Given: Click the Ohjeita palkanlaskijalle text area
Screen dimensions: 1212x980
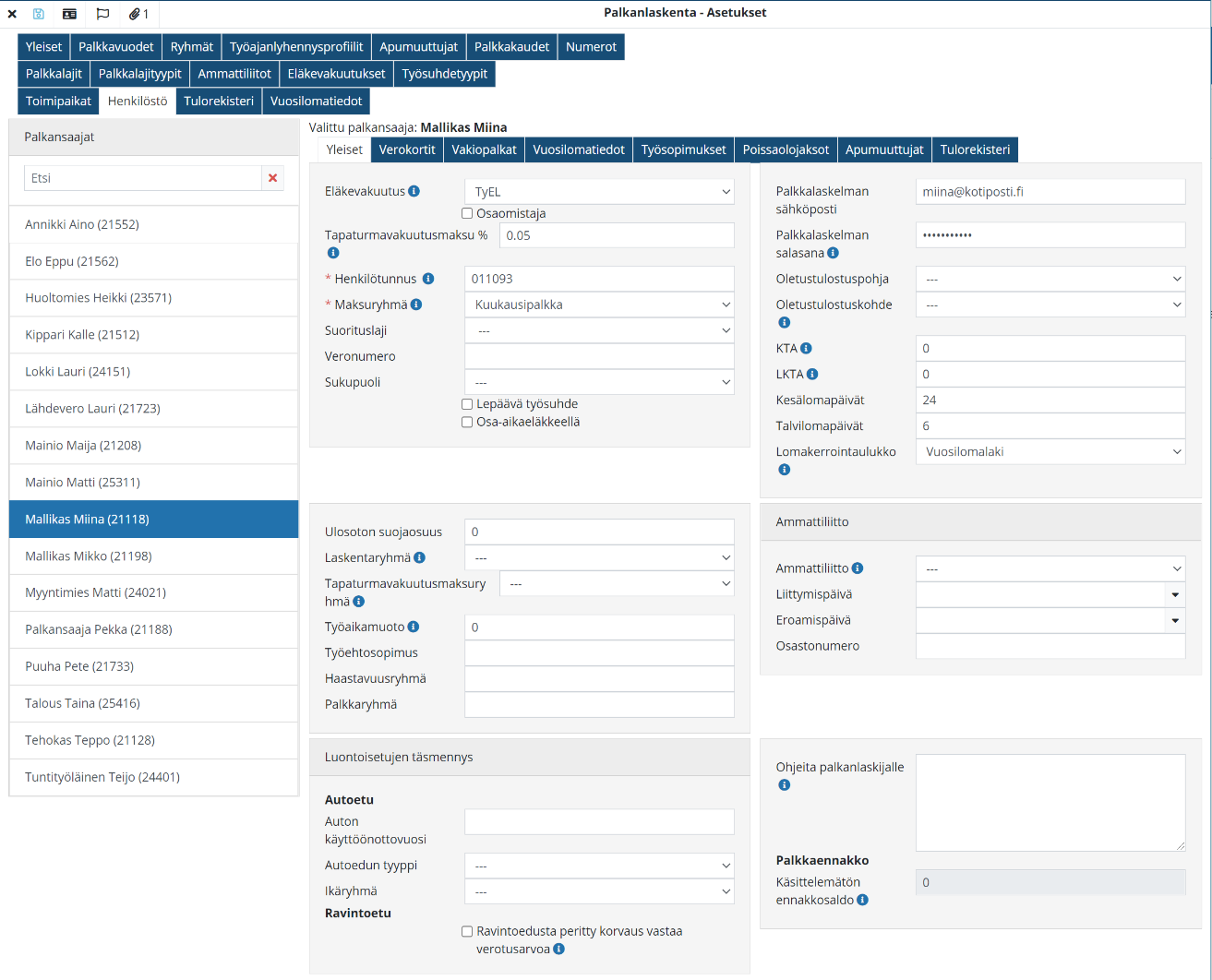Looking at the screenshot, I should (x=1050, y=802).
